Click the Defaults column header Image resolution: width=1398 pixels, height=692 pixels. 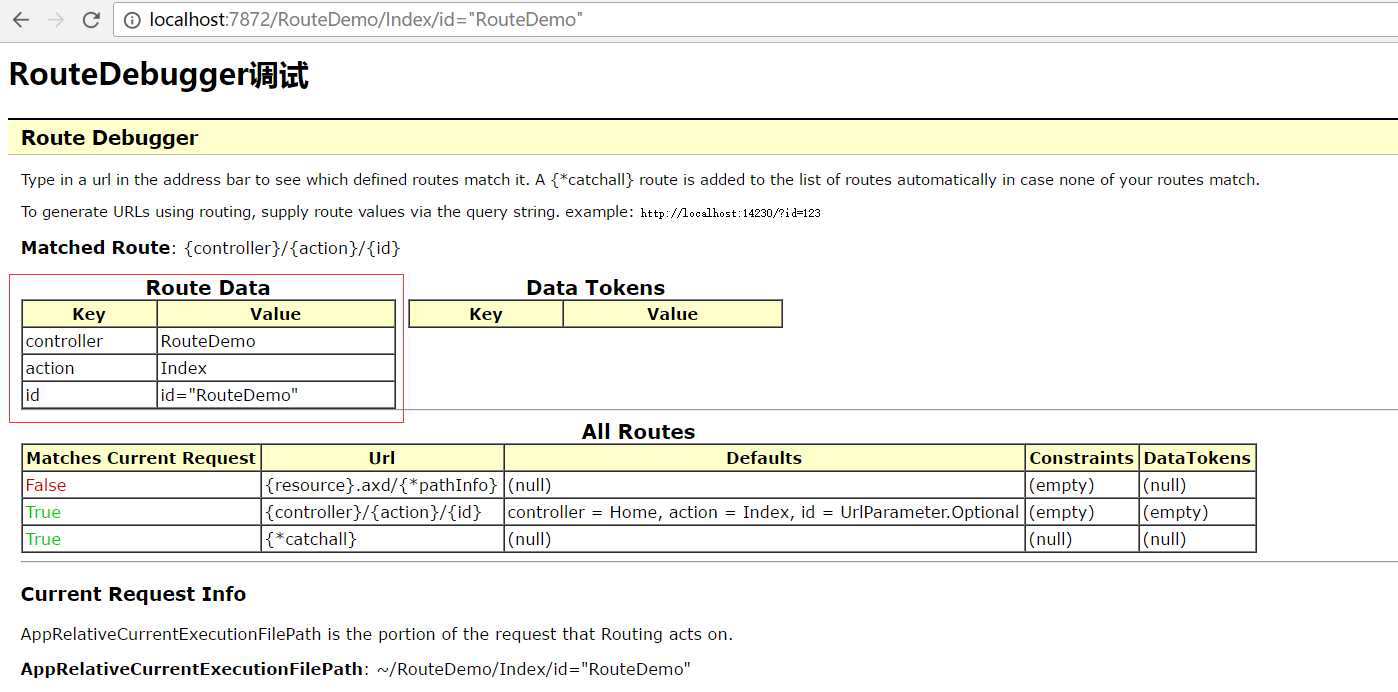coord(764,458)
